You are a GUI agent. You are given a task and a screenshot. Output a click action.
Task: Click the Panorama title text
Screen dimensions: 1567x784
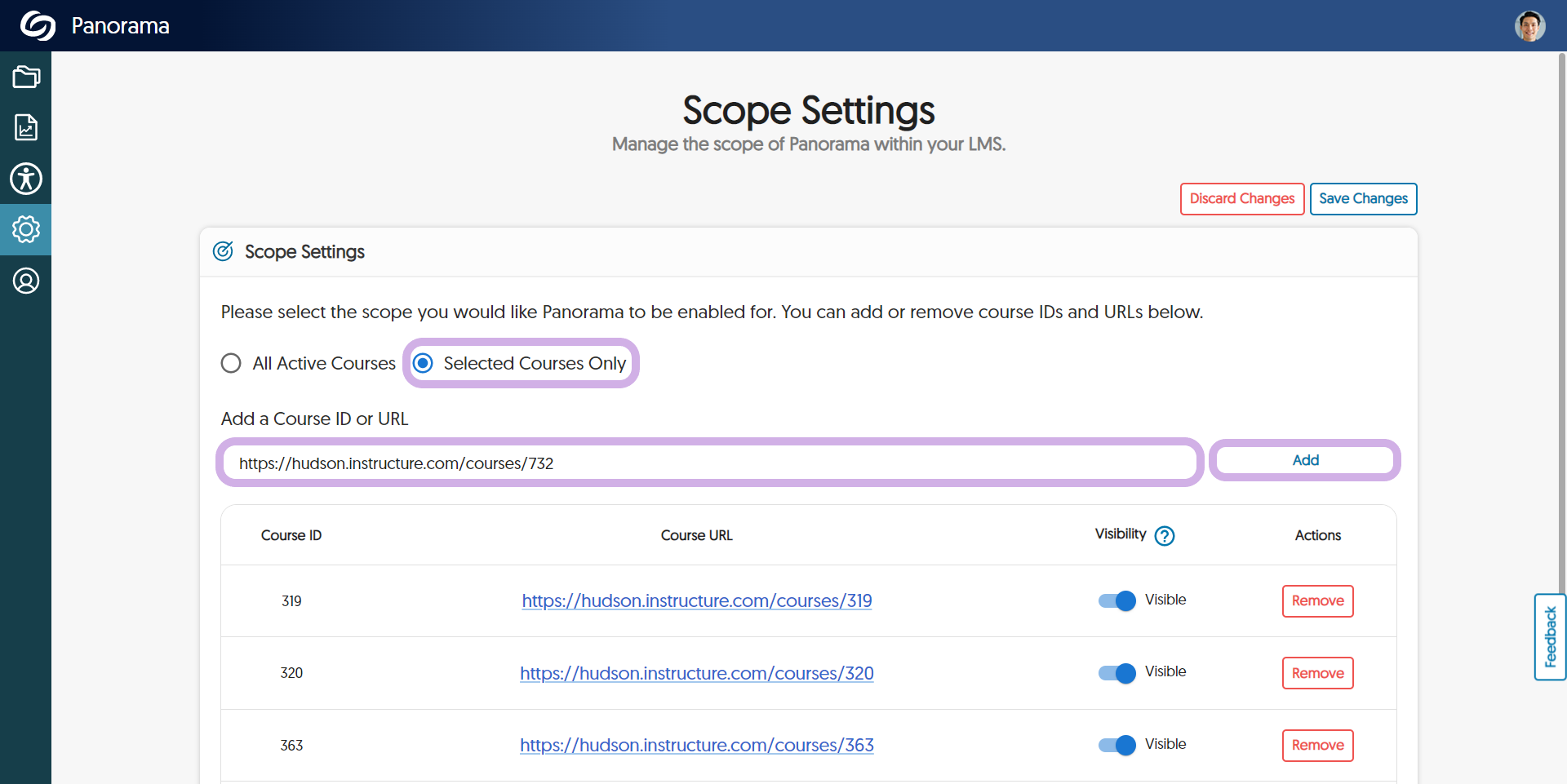[x=121, y=26]
